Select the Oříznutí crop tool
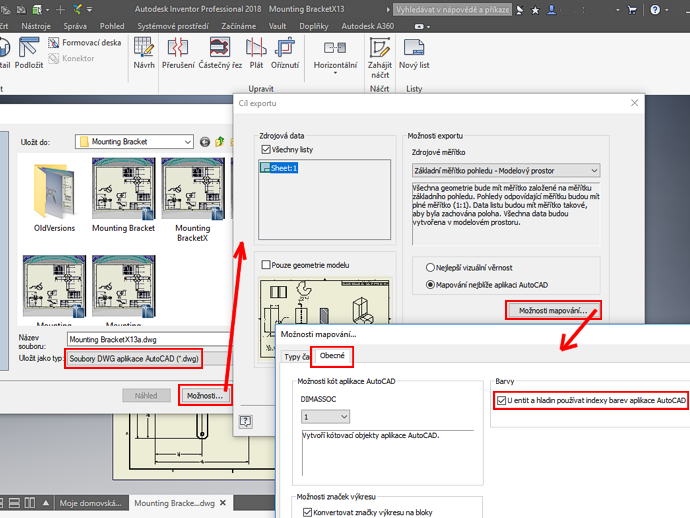This screenshot has width=690, height=518. tap(285, 53)
